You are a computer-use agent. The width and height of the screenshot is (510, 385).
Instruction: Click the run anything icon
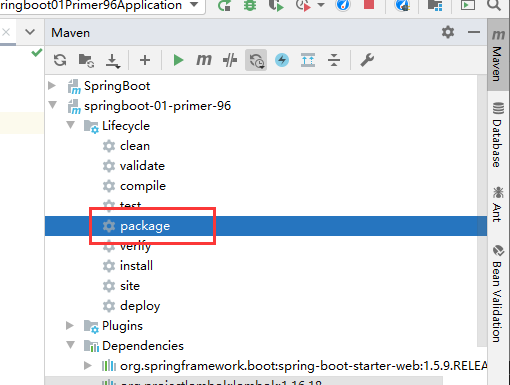coord(468,5)
